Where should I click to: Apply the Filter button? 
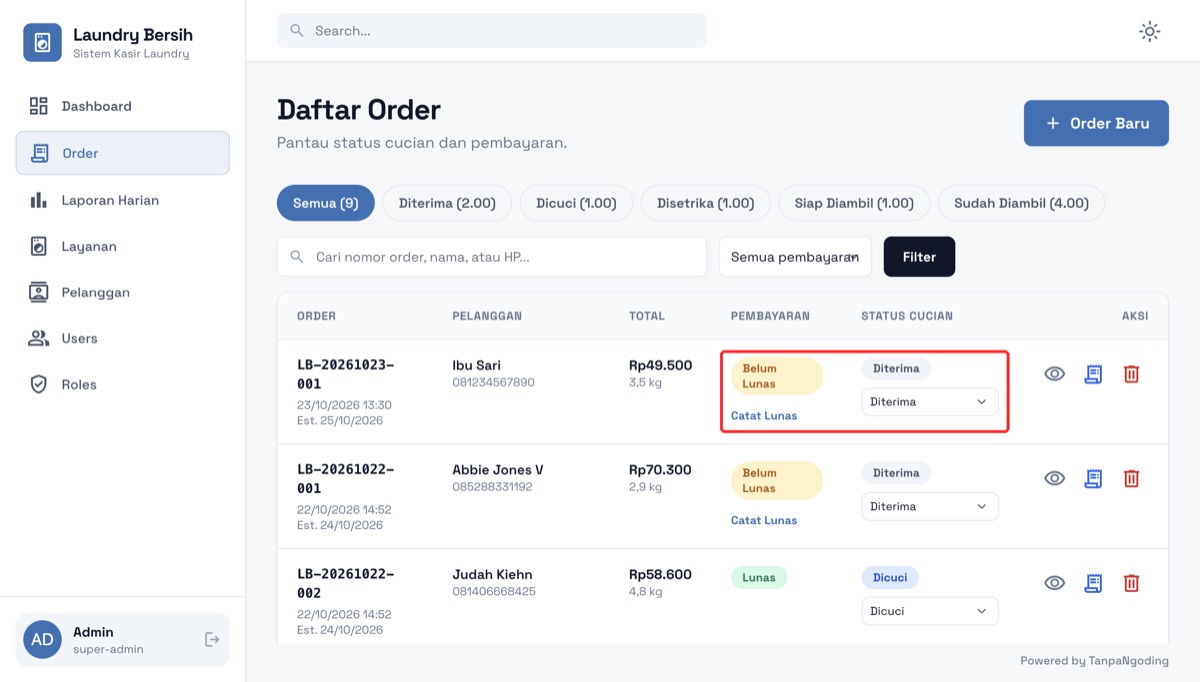pos(919,257)
